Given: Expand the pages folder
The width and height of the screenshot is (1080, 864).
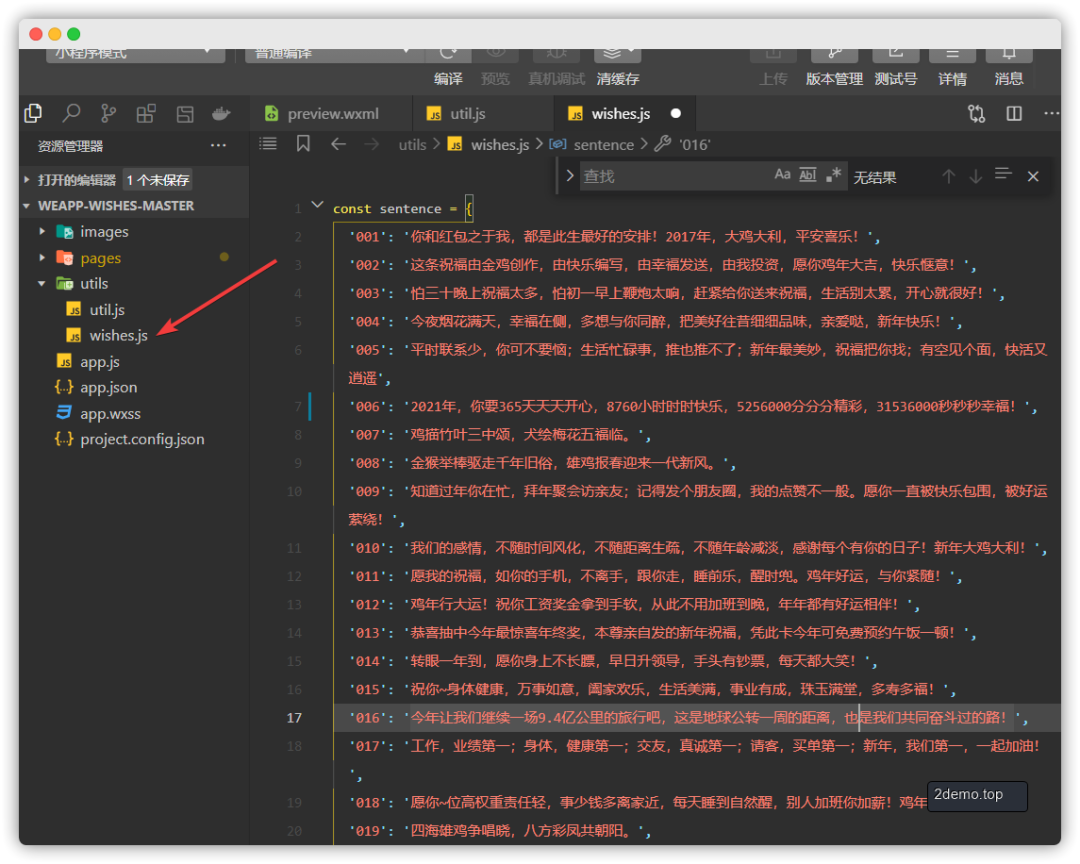Looking at the screenshot, I should tap(42, 258).
